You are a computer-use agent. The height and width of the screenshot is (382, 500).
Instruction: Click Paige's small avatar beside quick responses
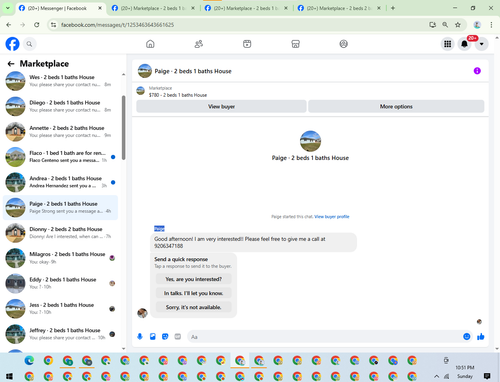(142, 313)
